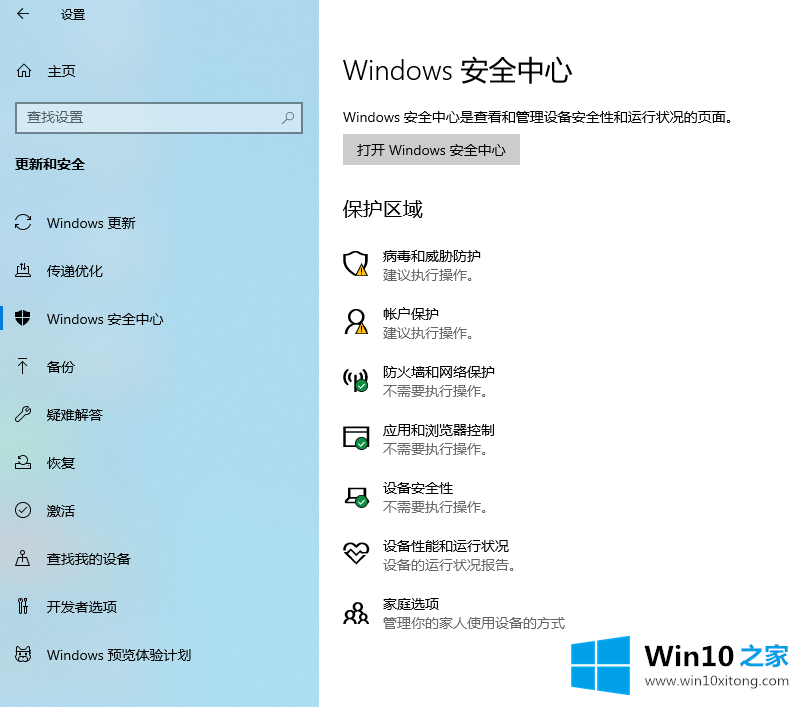Open 开发者选项 page
The width and height of the screenshot is (801, 707).
tap(82, 607)
